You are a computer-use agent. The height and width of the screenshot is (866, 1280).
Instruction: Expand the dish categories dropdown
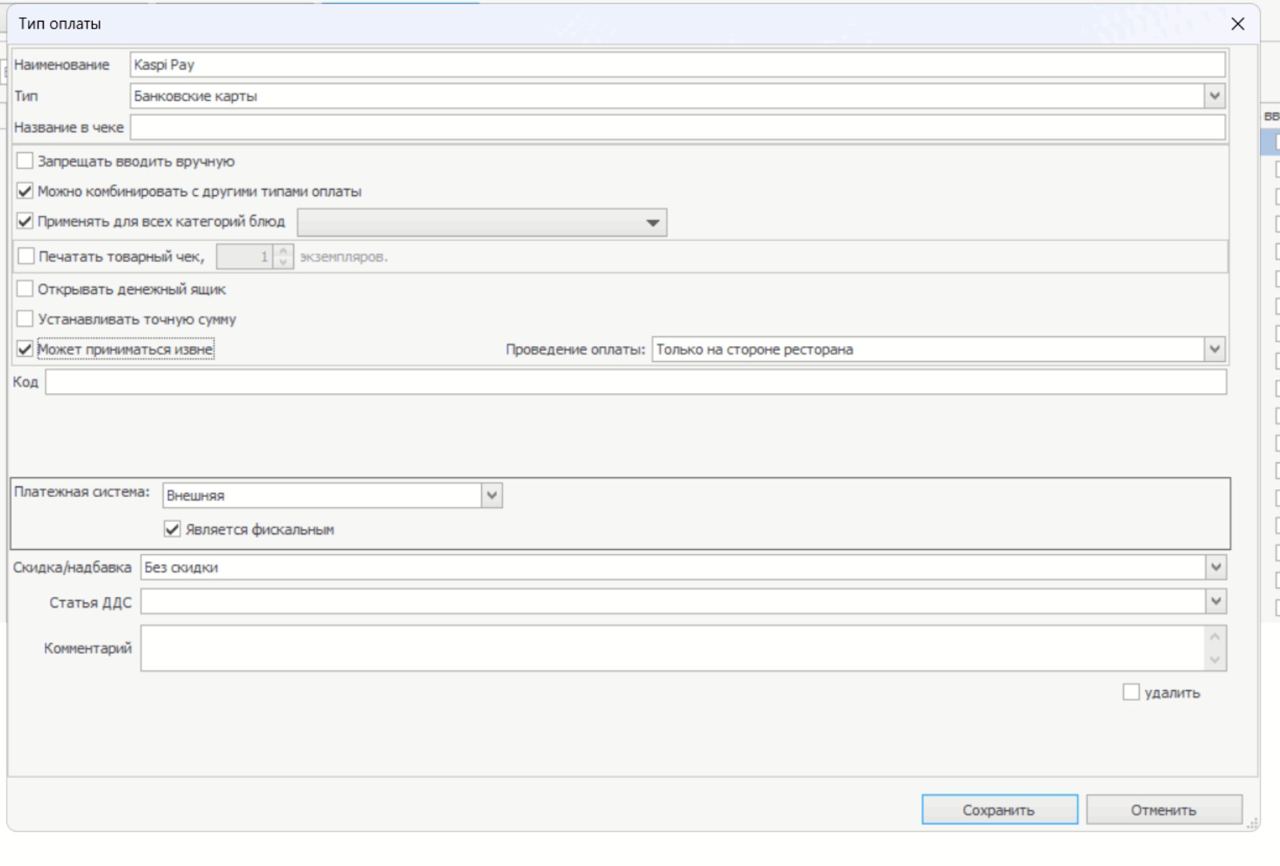[653, 222]
